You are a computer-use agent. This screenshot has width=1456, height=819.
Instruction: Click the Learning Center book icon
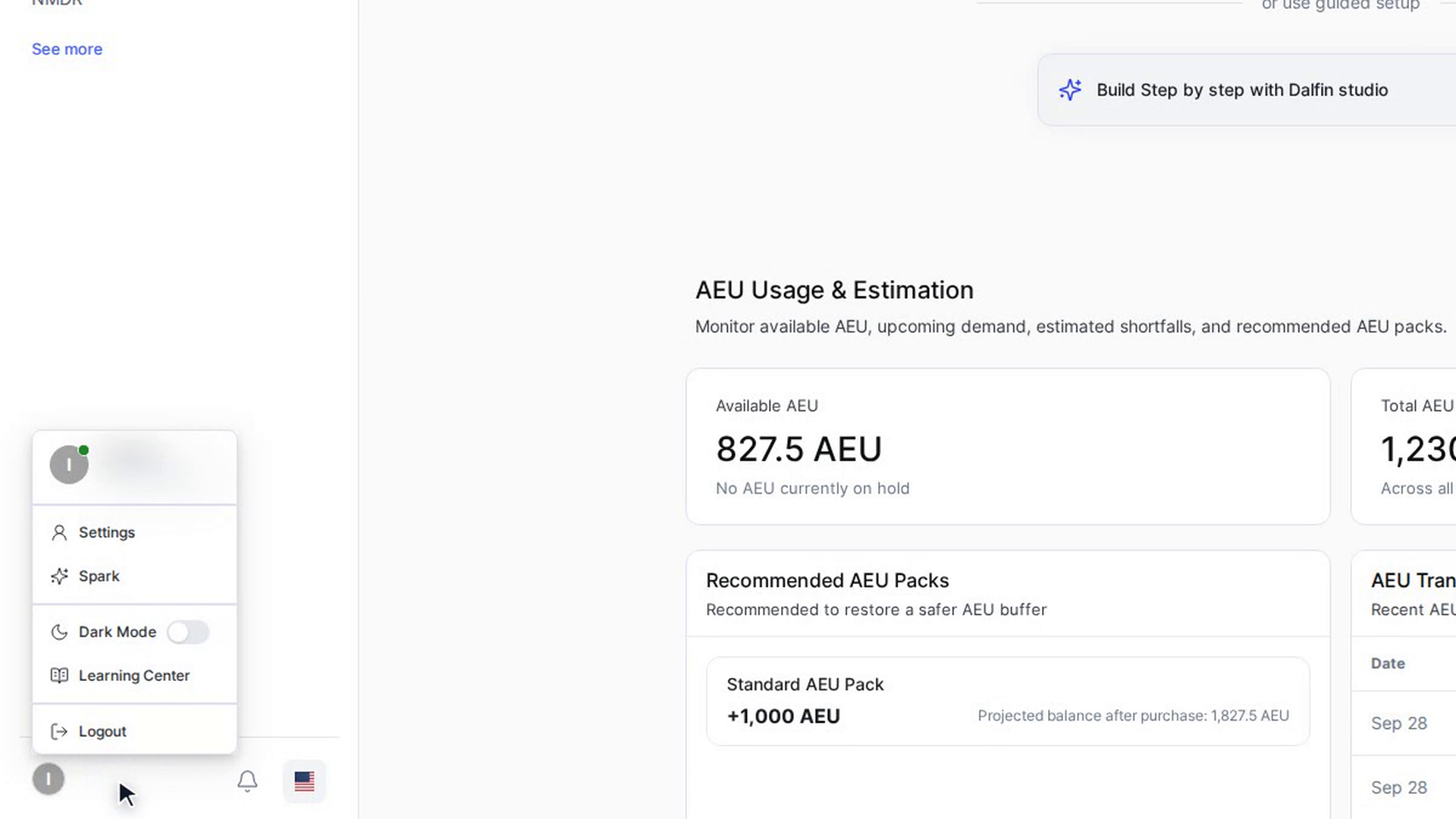pyautogui.click(x=59, y=676)
